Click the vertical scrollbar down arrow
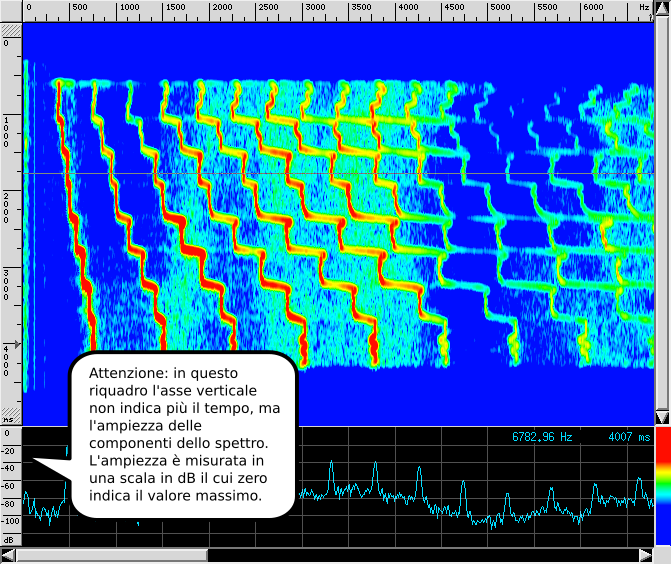The image size is (671, 564). coord(661,417)
